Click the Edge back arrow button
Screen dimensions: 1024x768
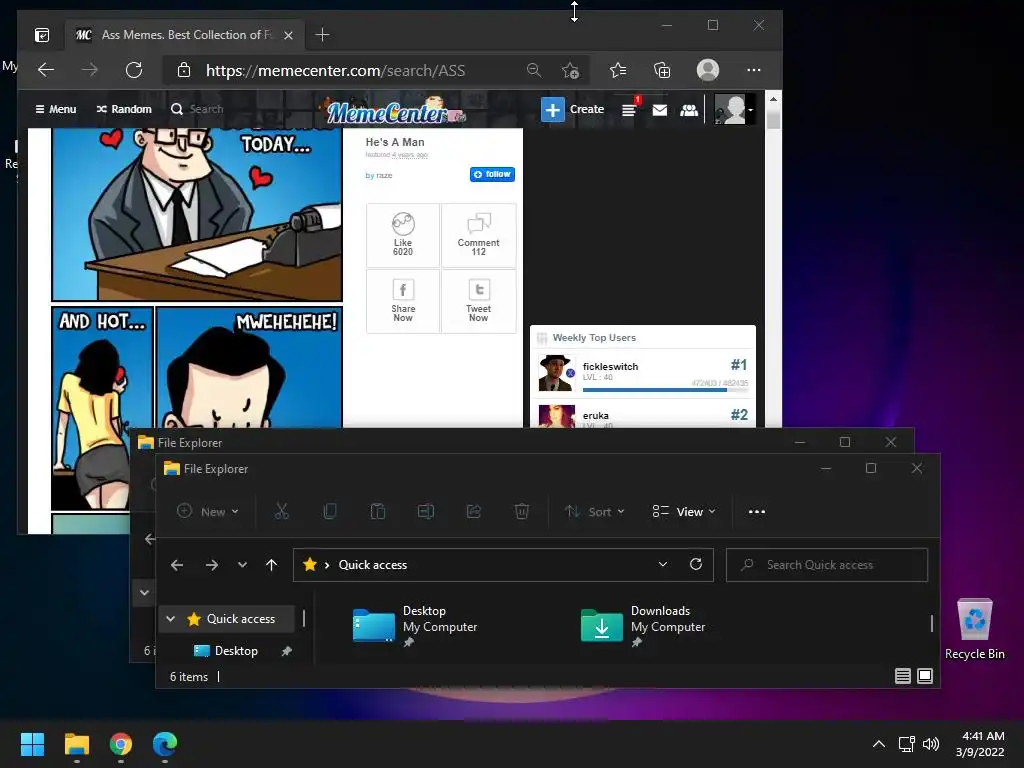[46, 70]
